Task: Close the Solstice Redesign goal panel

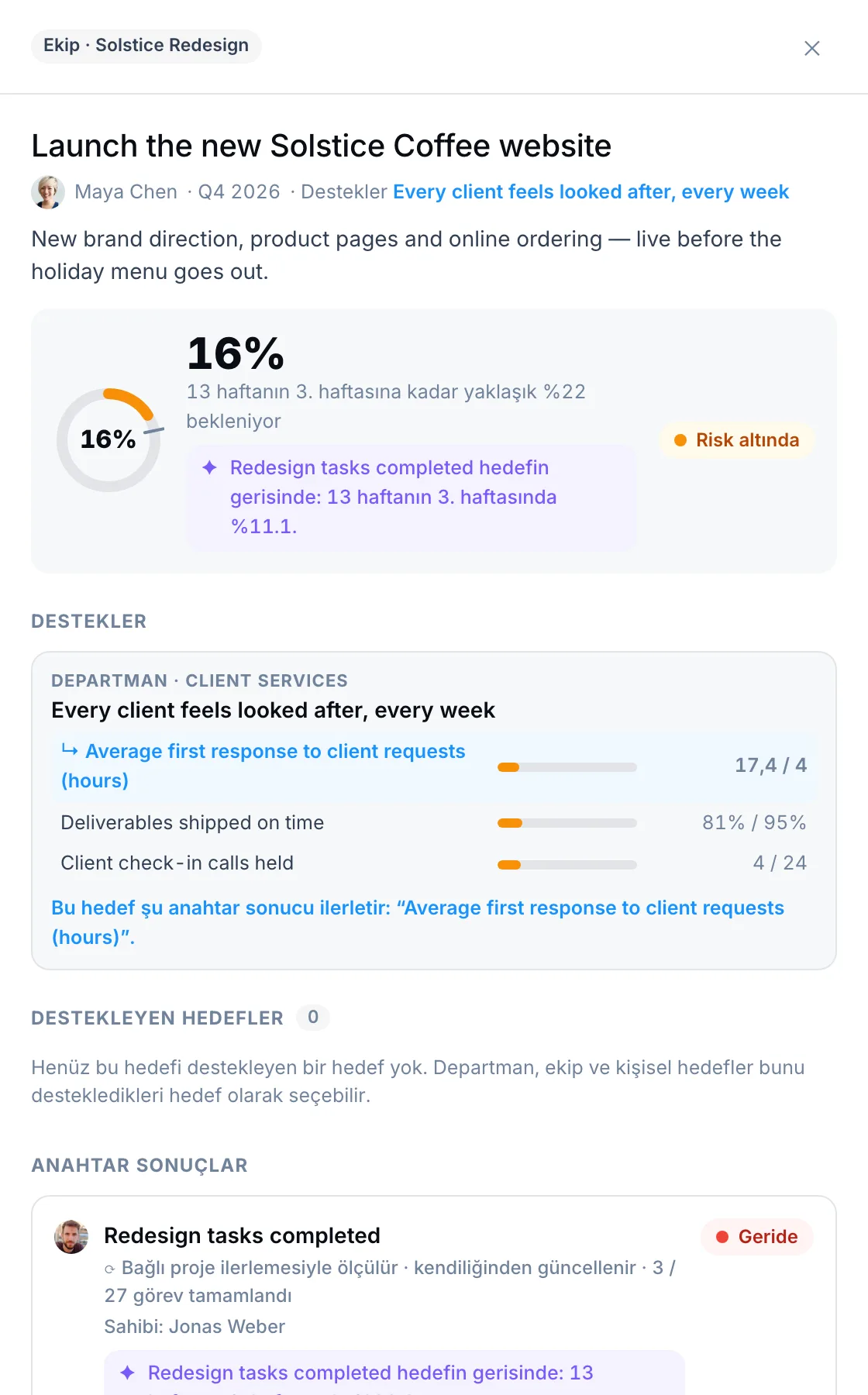Action: (x=811, y=48)
